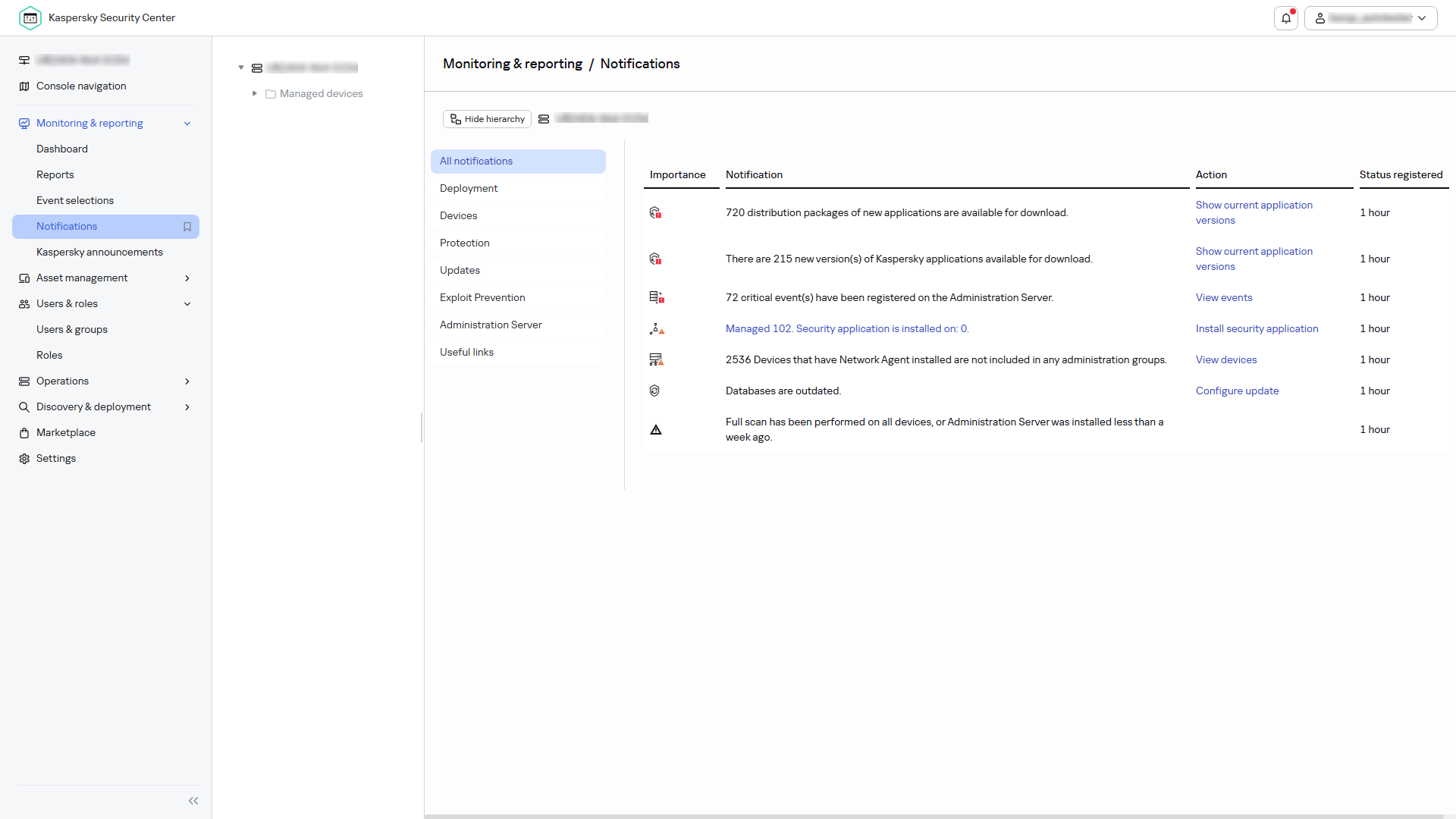Expand the Discovery & deployment section
Image resolution: width=1456 pixels, height=819 pixels.
187,407
